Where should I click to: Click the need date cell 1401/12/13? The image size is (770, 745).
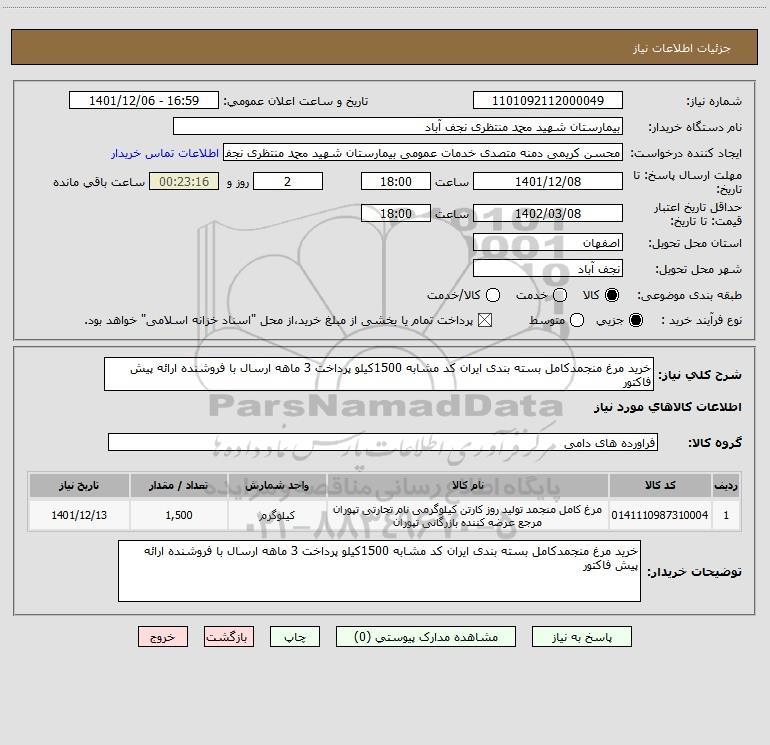(79, 515)
